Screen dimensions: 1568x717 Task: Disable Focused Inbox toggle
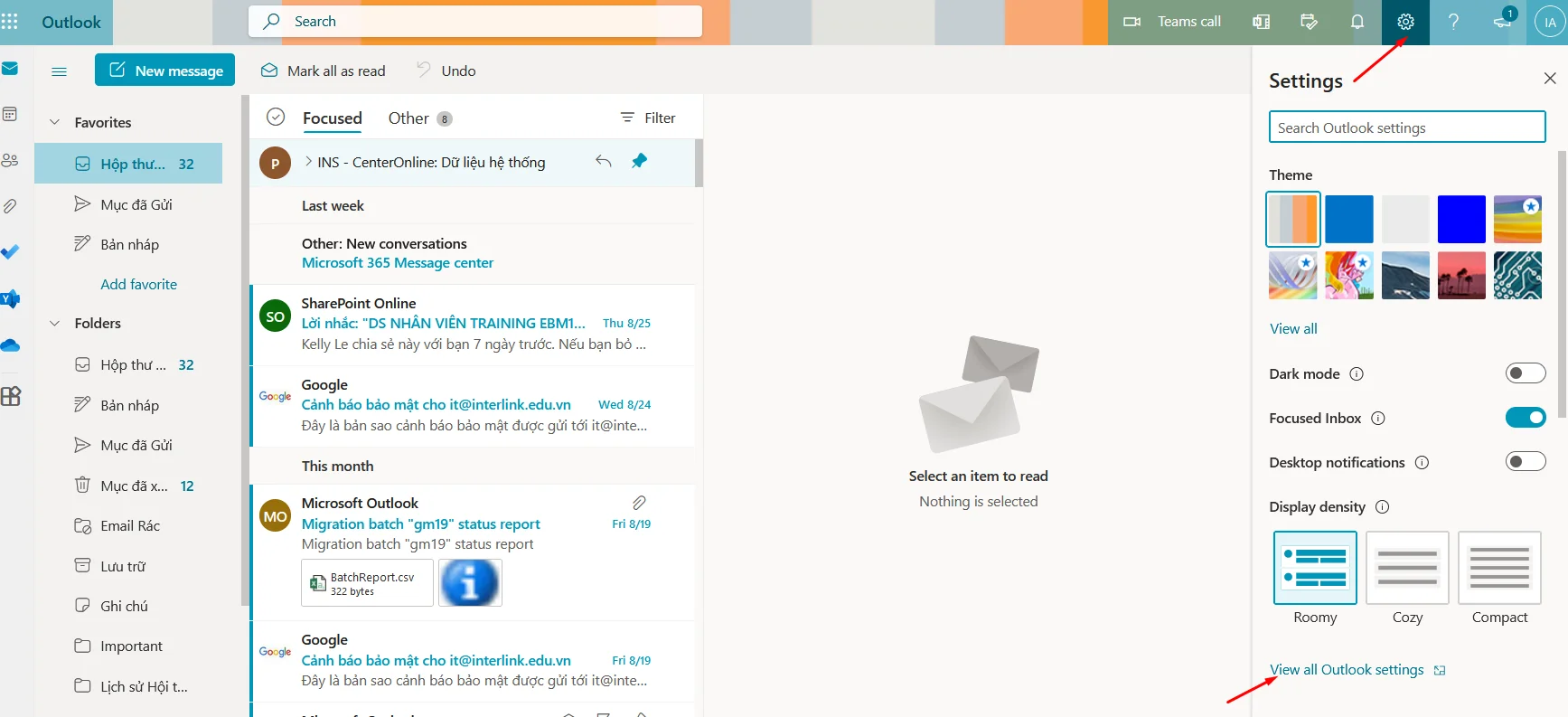click(1526, 417)
